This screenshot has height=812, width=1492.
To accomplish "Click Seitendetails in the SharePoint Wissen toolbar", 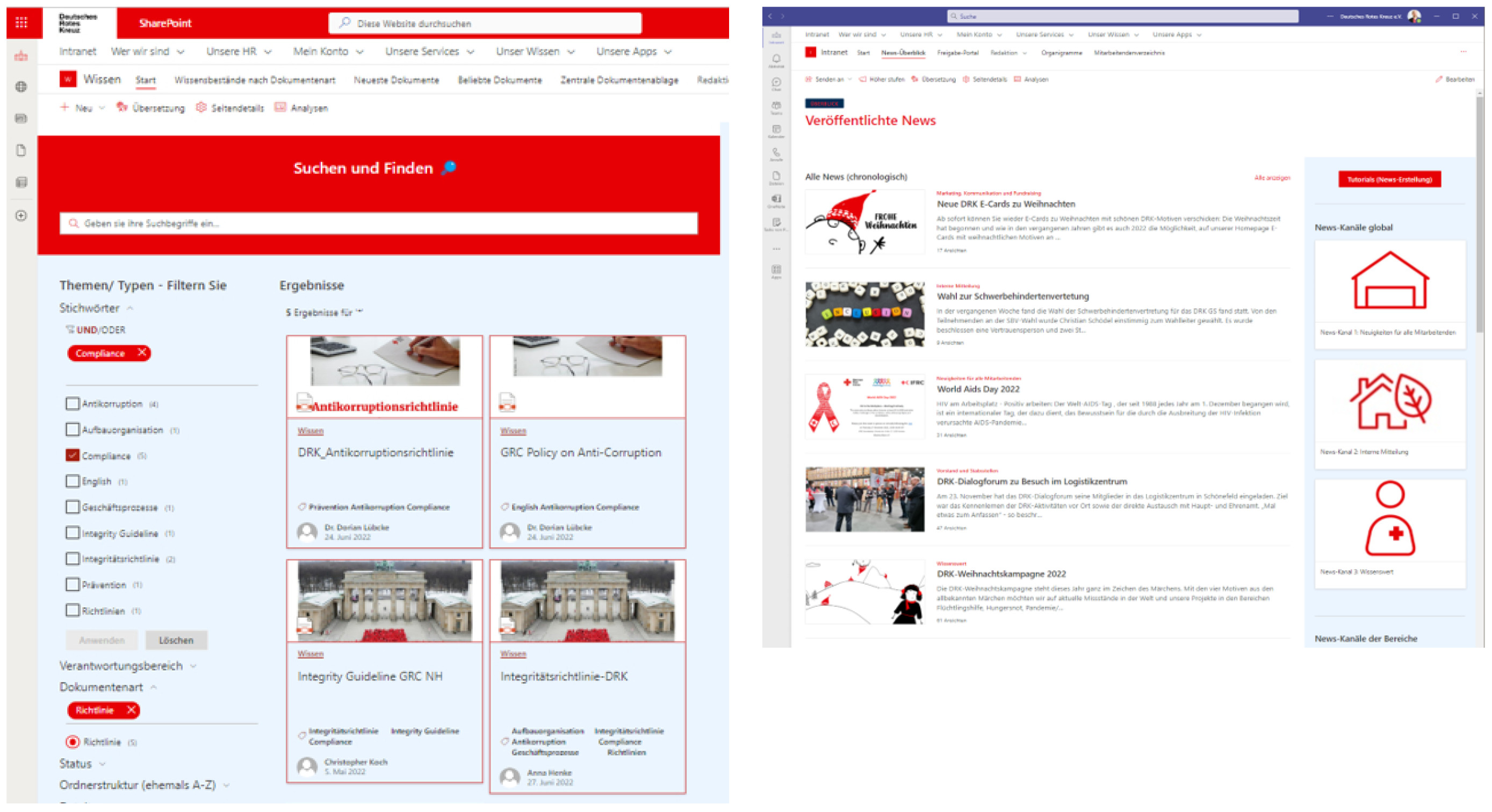I will pyautogui.click(x=230, y=107).
